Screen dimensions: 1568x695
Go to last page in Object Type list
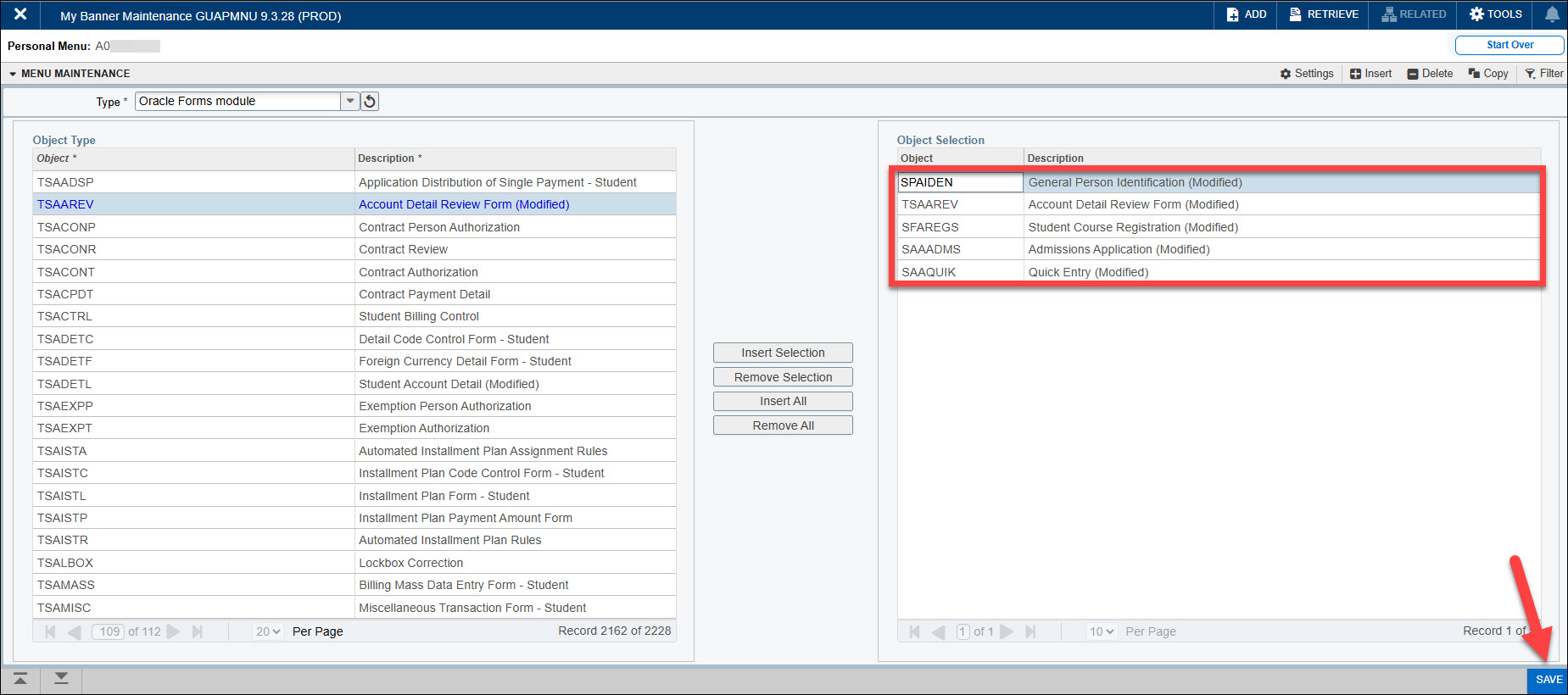[x=198, y=631]
